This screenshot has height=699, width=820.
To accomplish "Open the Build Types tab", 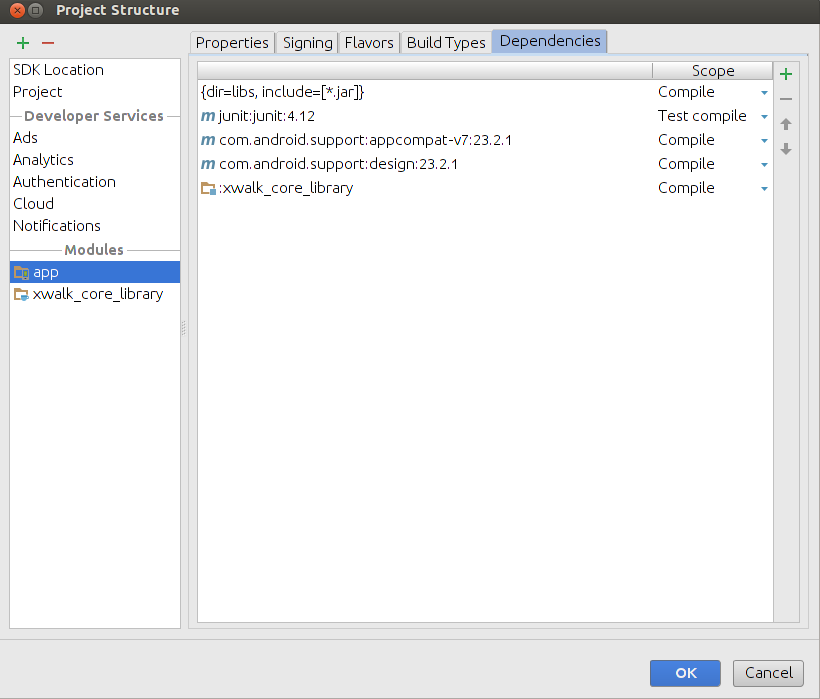I will [x=446, y=42].
